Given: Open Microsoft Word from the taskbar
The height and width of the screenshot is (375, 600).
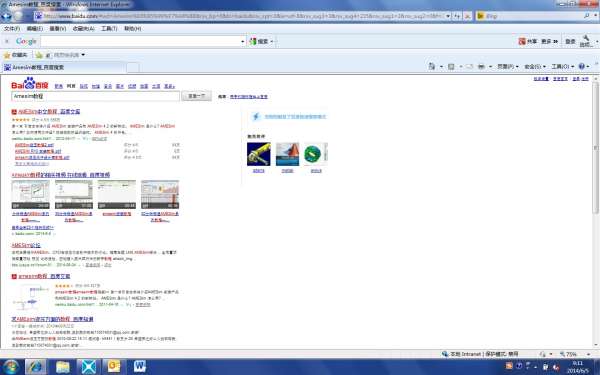Looking at the screenshot, I should pyautogui.click(x=139, y=367).
